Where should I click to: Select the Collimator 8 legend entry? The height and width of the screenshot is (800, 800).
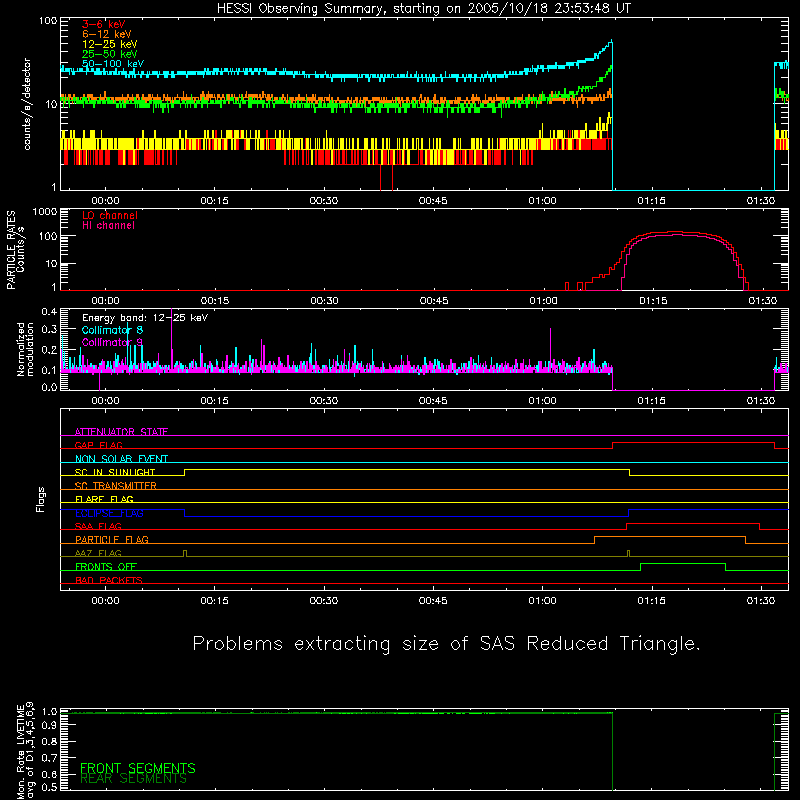[x=112, y=330]
